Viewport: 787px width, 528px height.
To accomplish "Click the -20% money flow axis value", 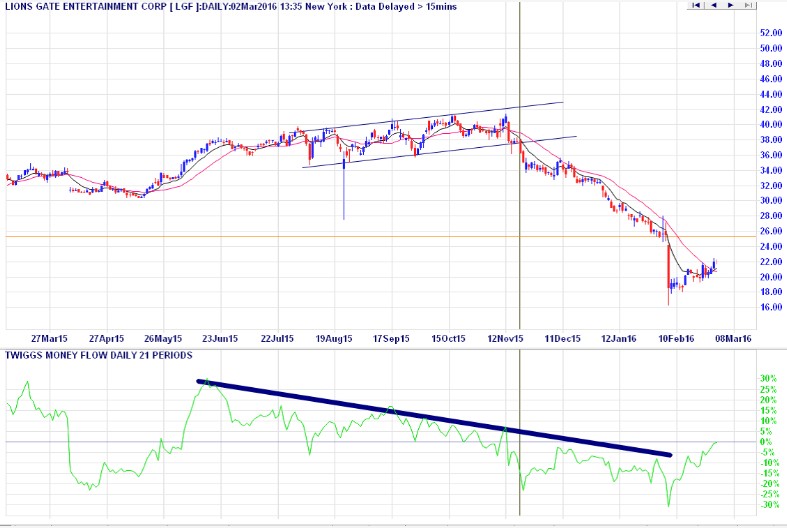I will point(769,484).
